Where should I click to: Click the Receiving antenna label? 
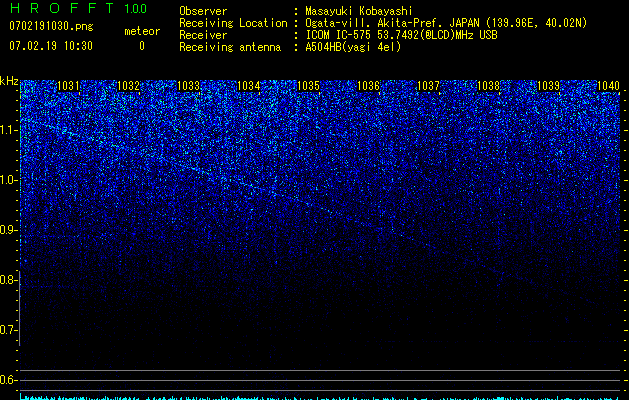click(x=230, y=47)
